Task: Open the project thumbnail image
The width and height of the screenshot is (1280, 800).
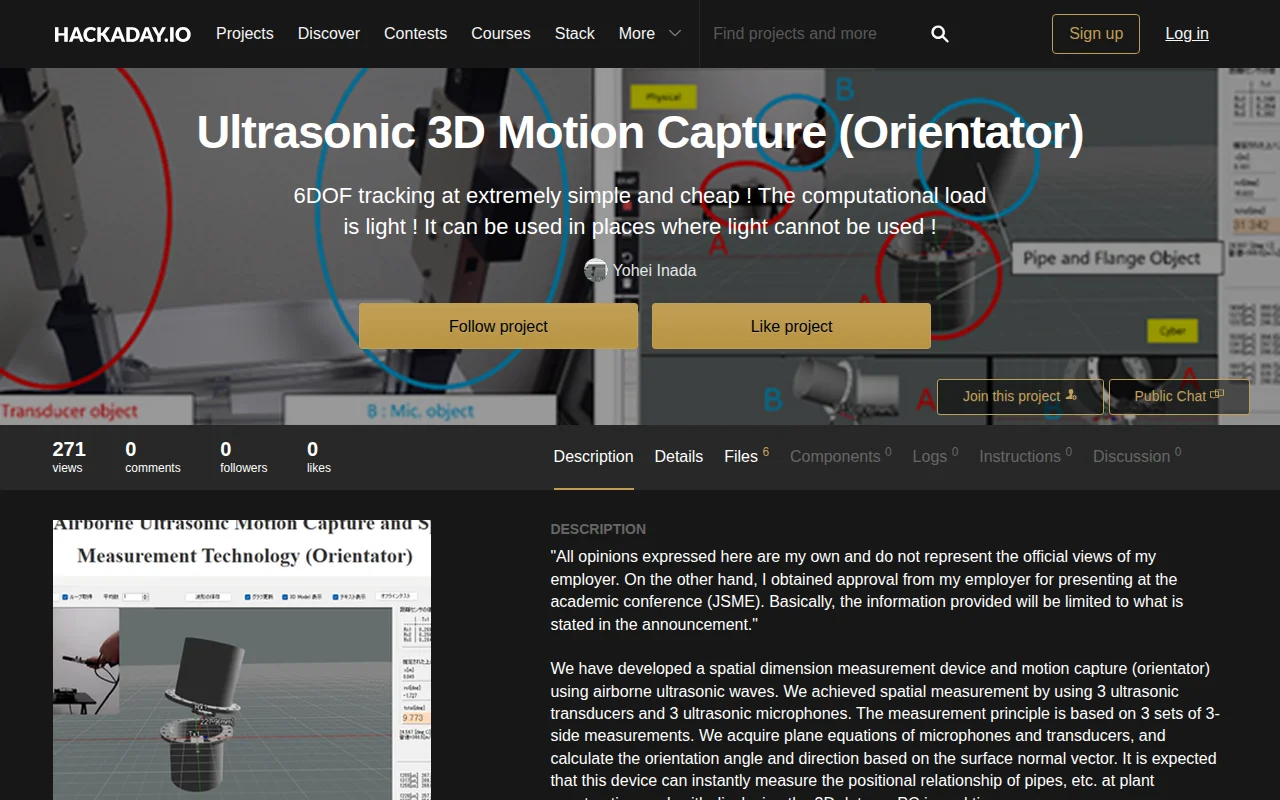Action: pos(242,660)
